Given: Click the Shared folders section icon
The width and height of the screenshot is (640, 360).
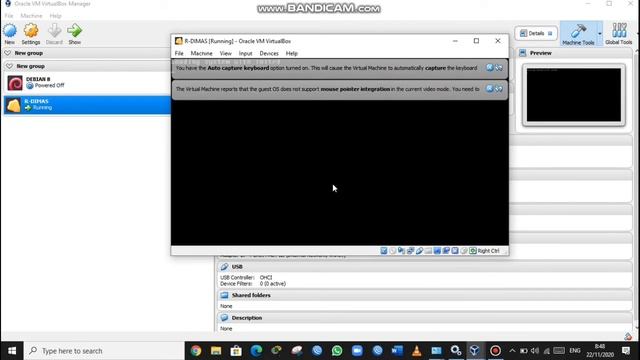Looking at the screenshot, I should click(224, 295).
